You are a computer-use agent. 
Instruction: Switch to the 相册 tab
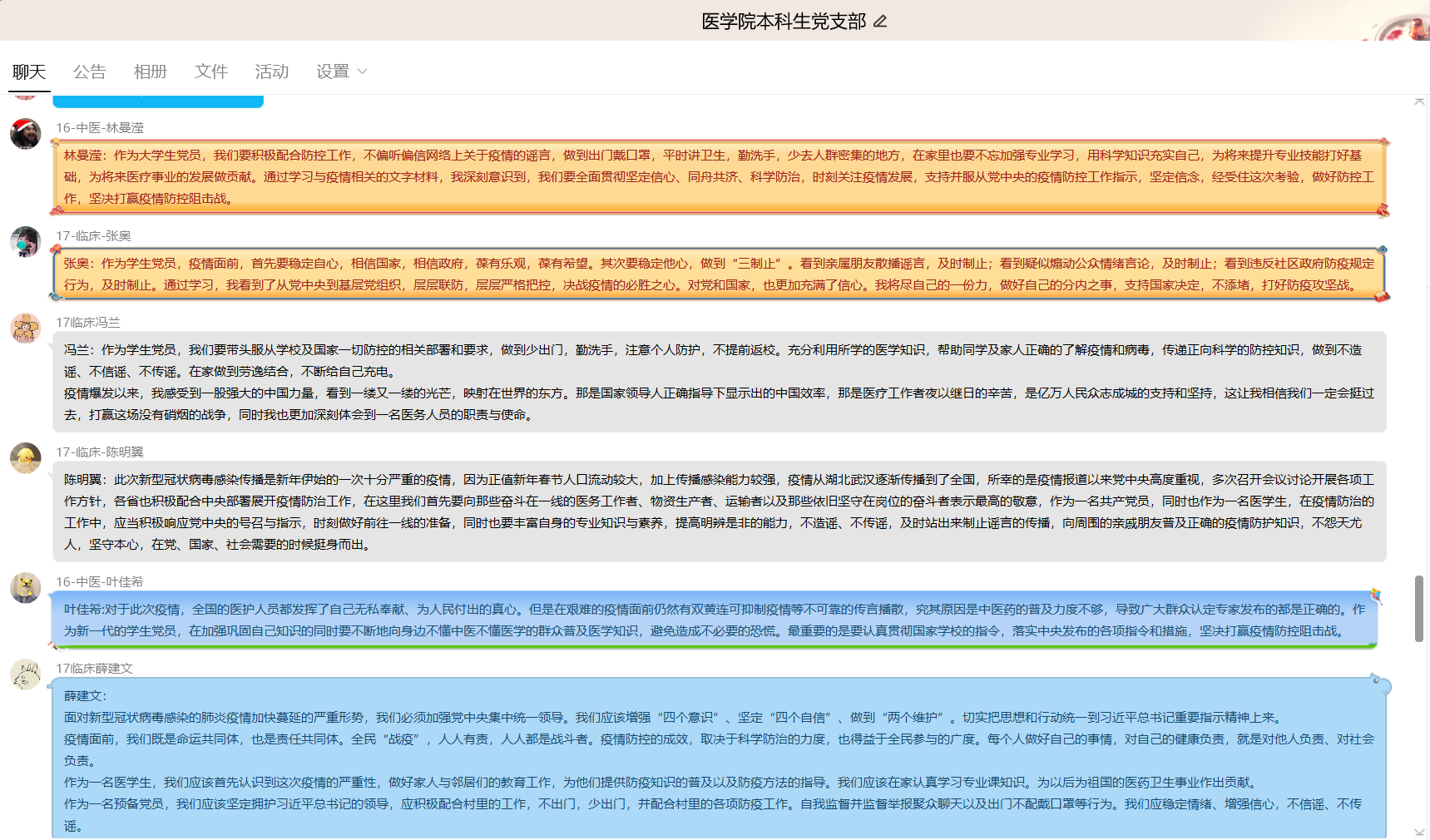click(150, 72)
